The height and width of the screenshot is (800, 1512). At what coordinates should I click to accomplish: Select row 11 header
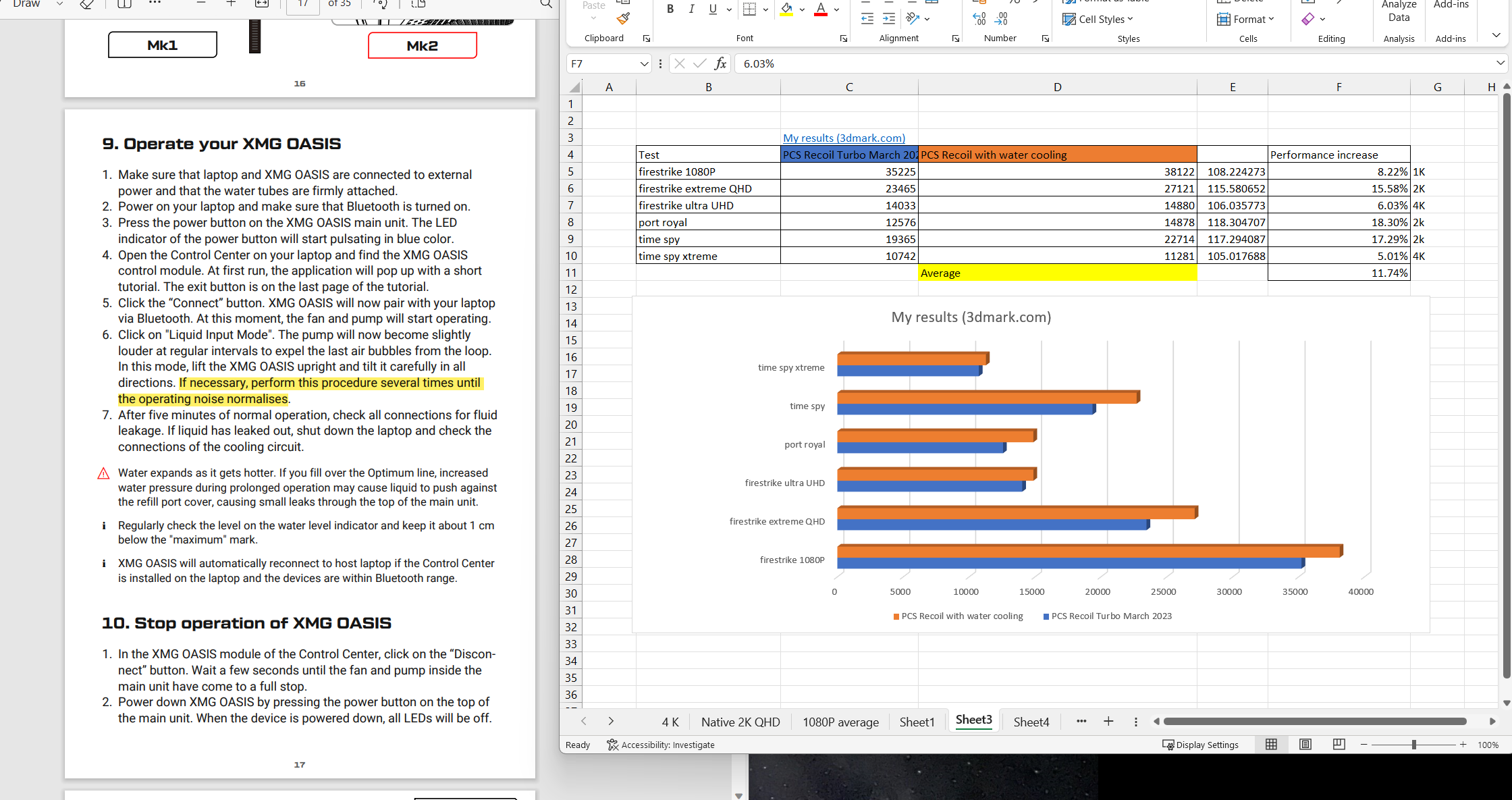[571, 273]
